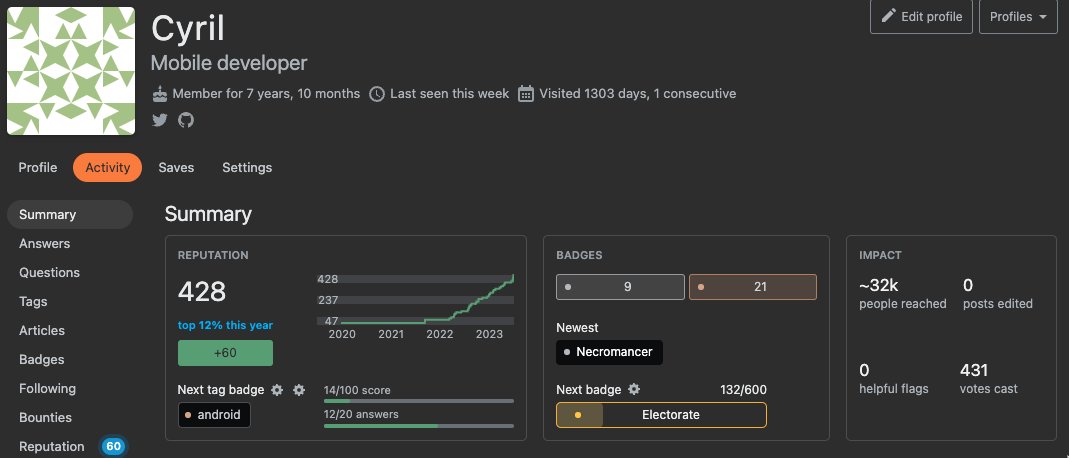Click the Electorate badge progress bar

tap(661, 415)
